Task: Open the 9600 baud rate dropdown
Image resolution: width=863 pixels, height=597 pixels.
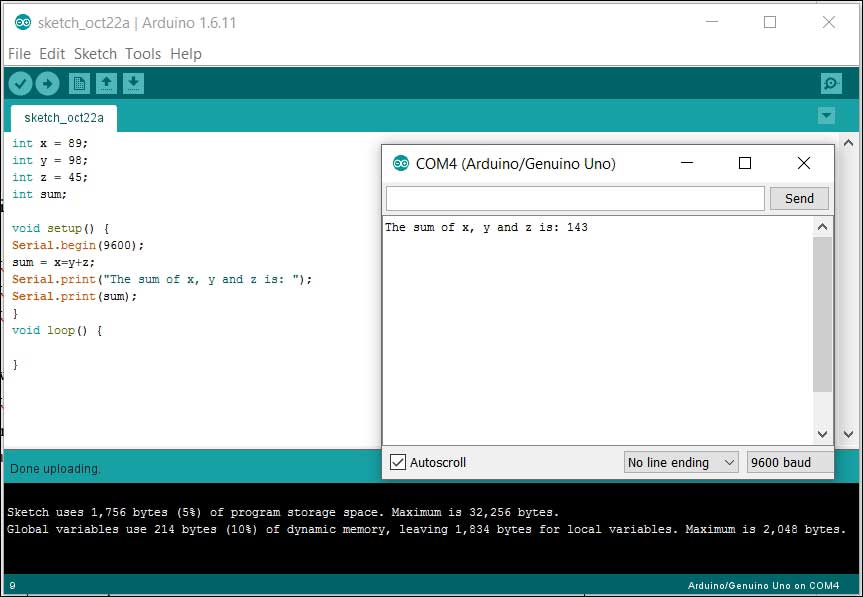Action: [x=790, y=462]
